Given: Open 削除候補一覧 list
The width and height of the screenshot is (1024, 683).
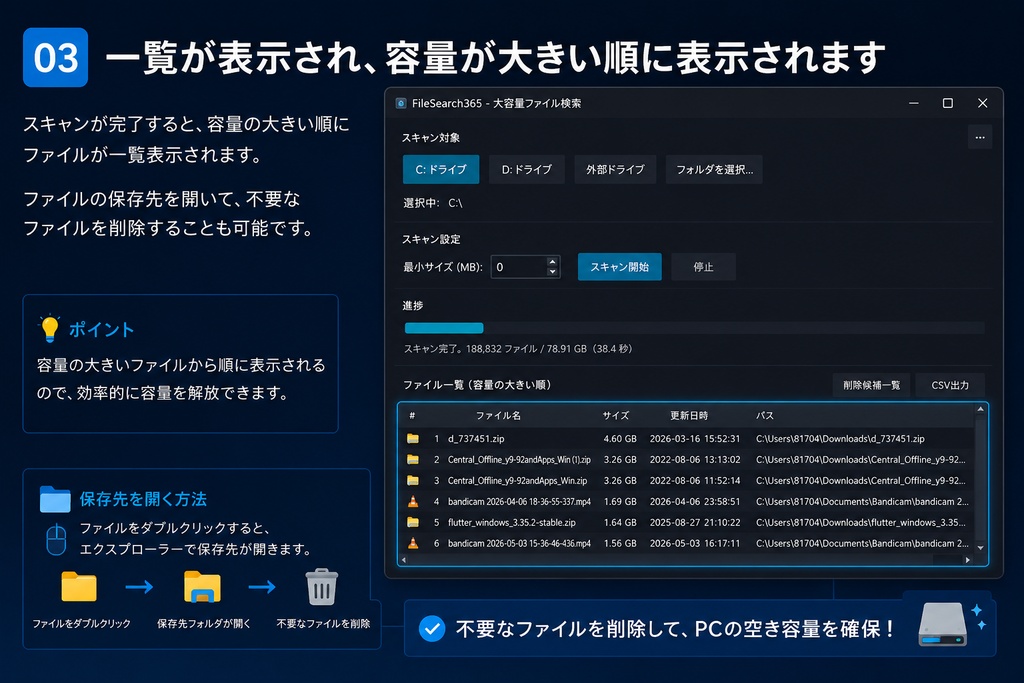Looking at the screenshot, I should point(871,385).
